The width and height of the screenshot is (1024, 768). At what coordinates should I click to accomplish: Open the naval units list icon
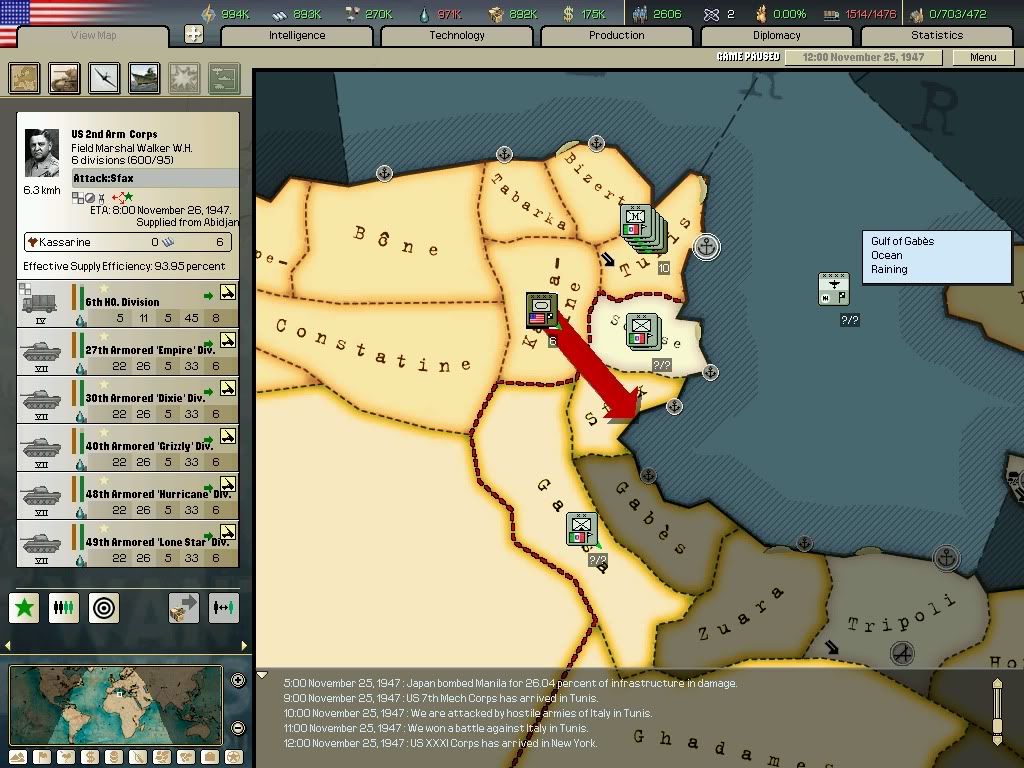[x=144, y=78]
